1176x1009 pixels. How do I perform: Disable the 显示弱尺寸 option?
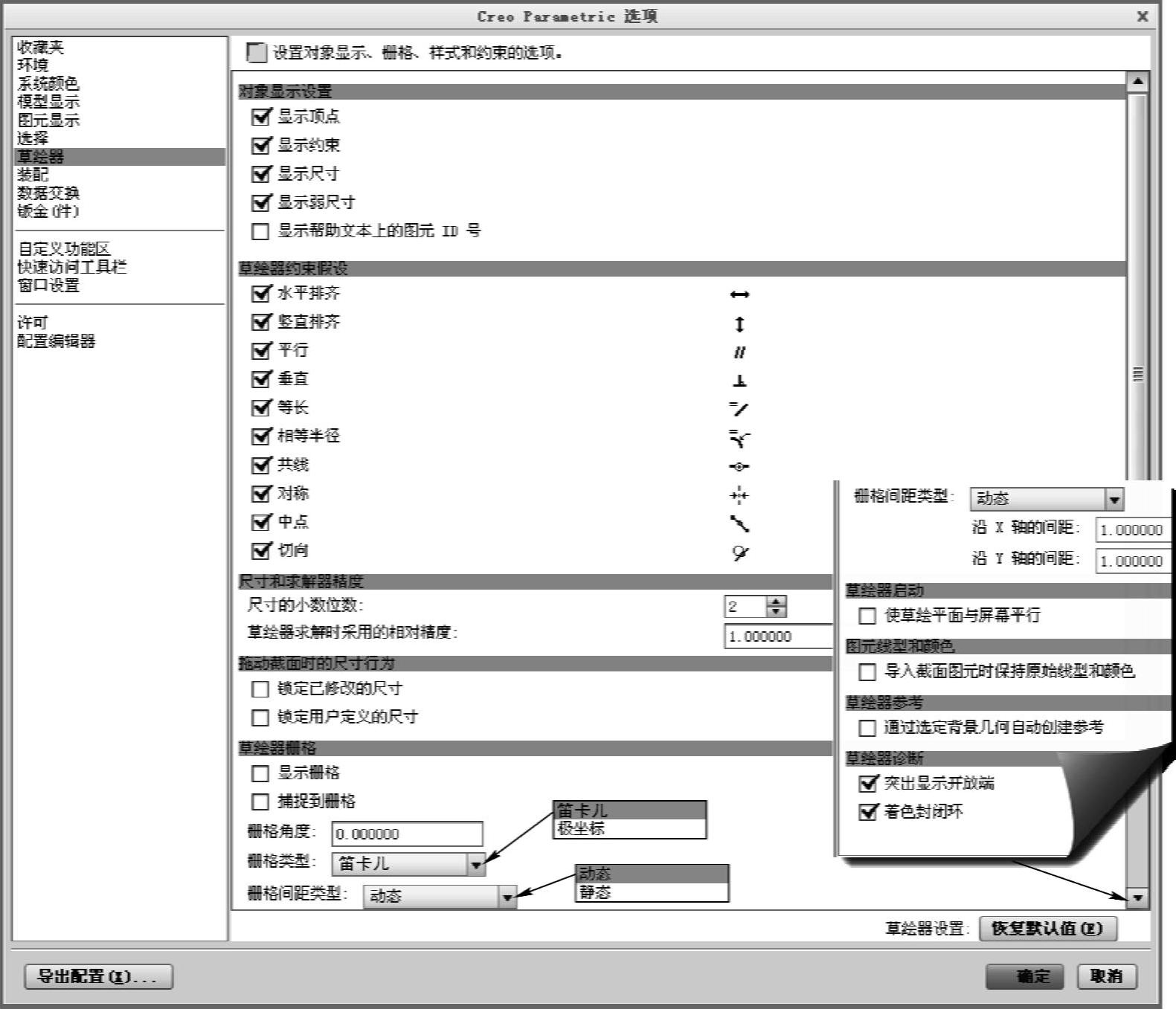click(260, 202)
